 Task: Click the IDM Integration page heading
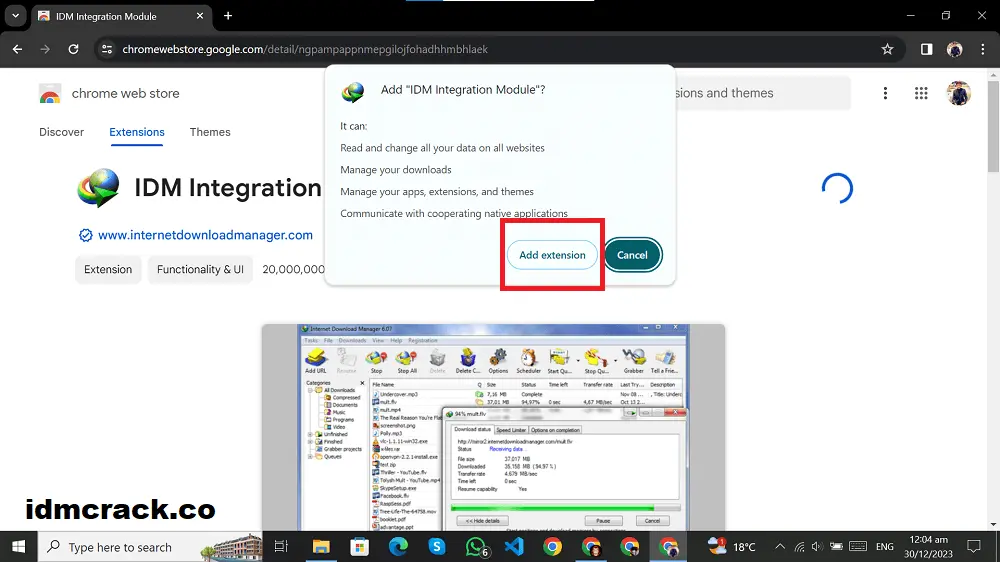228,188
